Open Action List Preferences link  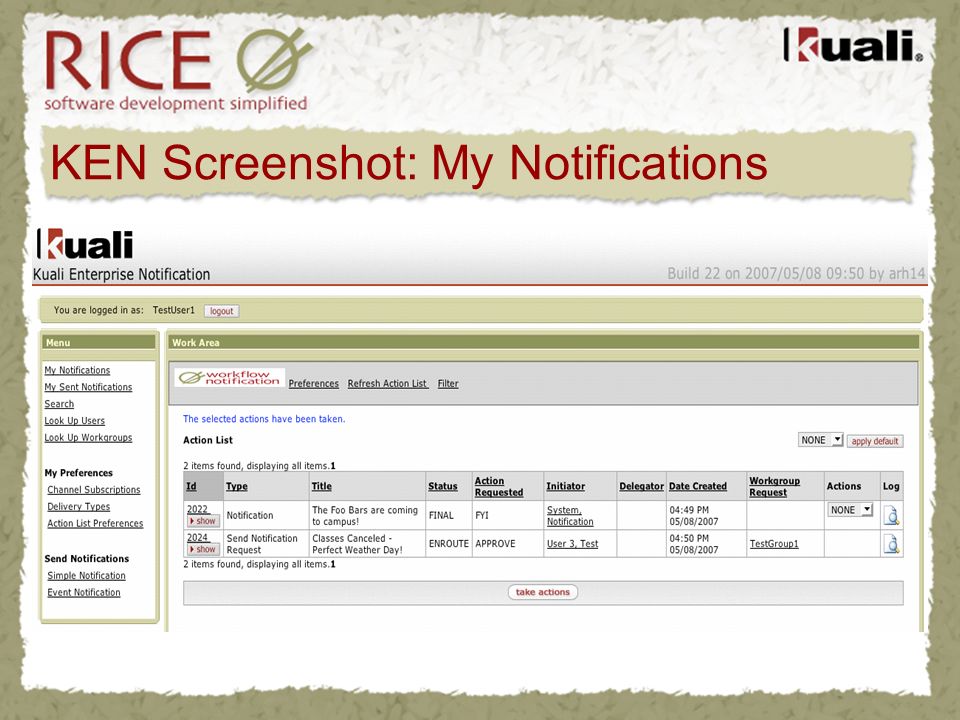tap(96, 523)
